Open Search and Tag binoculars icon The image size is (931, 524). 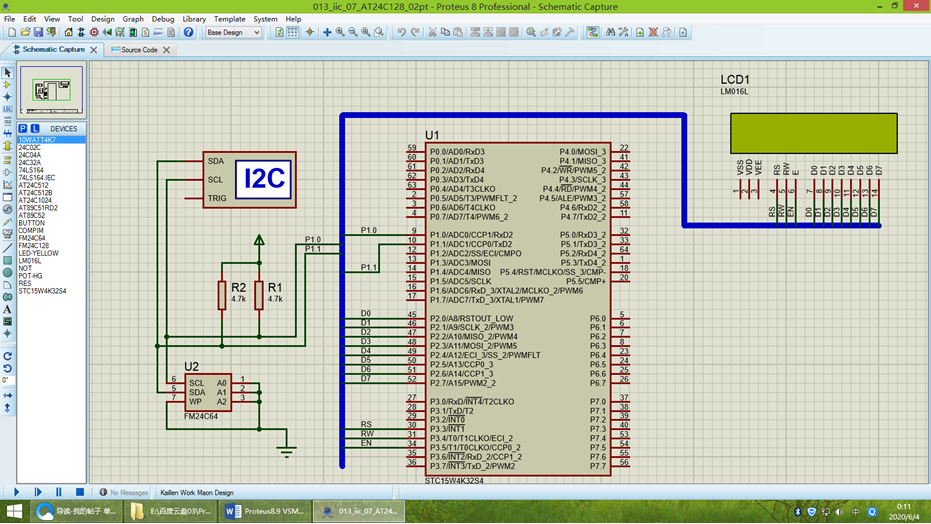click(610, 32)
